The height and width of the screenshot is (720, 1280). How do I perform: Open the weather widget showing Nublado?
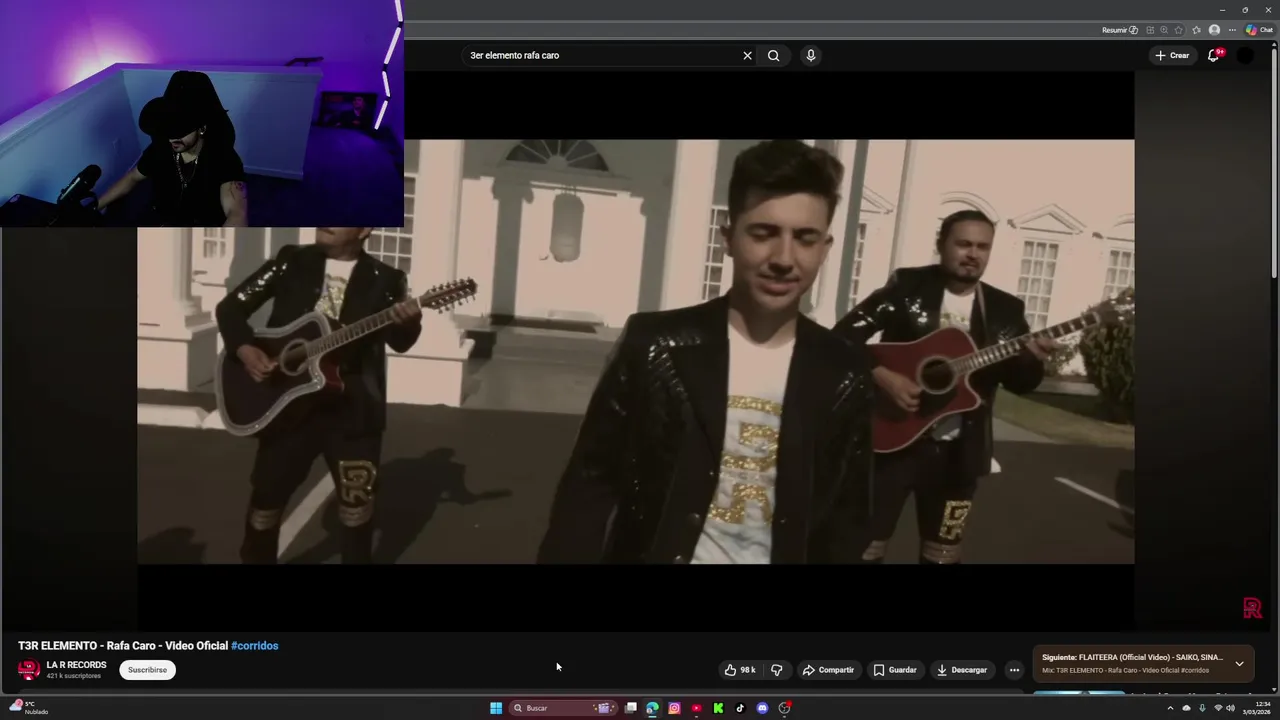tap(28, 708)
